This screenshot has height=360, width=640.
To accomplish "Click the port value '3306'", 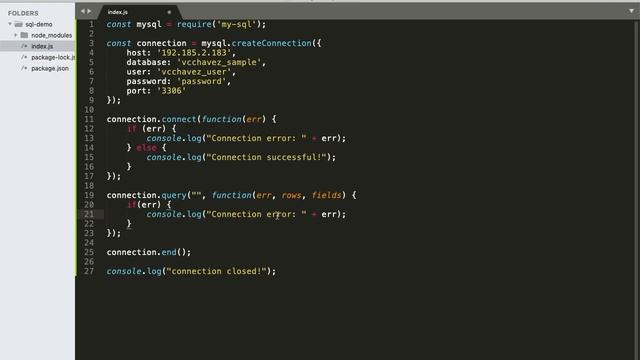I will [x=171, y=91].
